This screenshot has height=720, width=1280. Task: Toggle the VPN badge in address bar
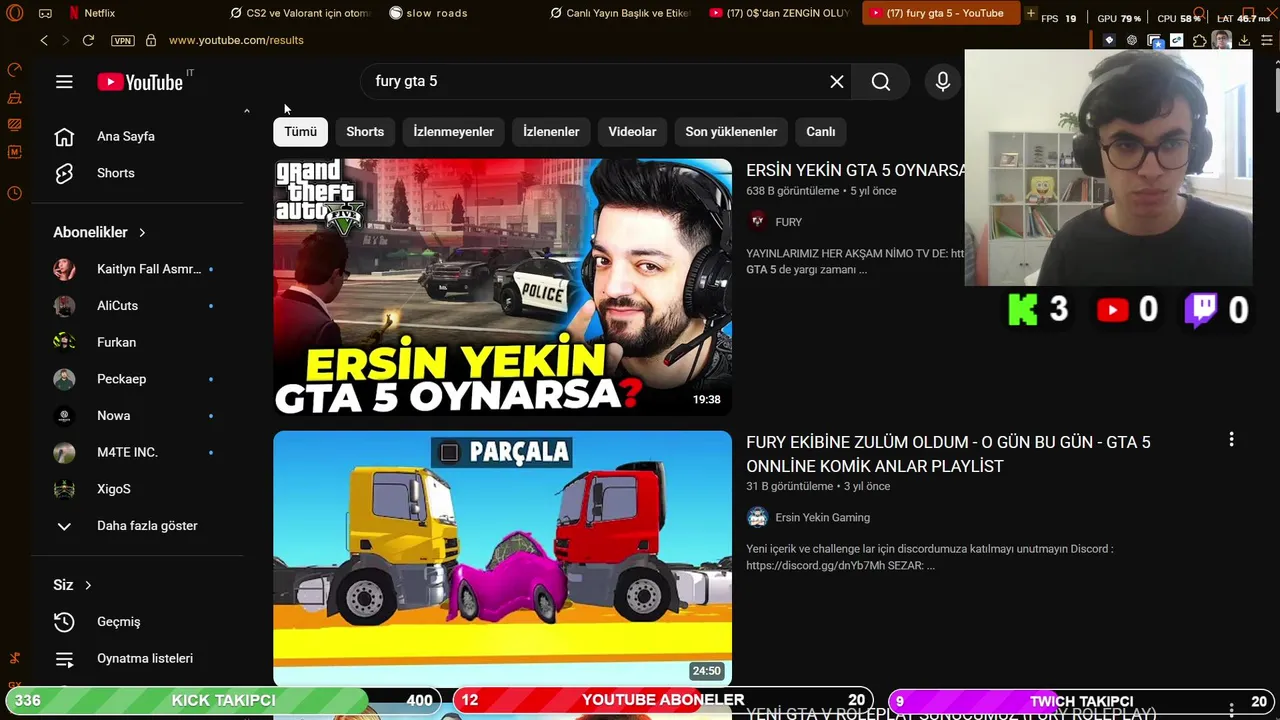[122, 40]
